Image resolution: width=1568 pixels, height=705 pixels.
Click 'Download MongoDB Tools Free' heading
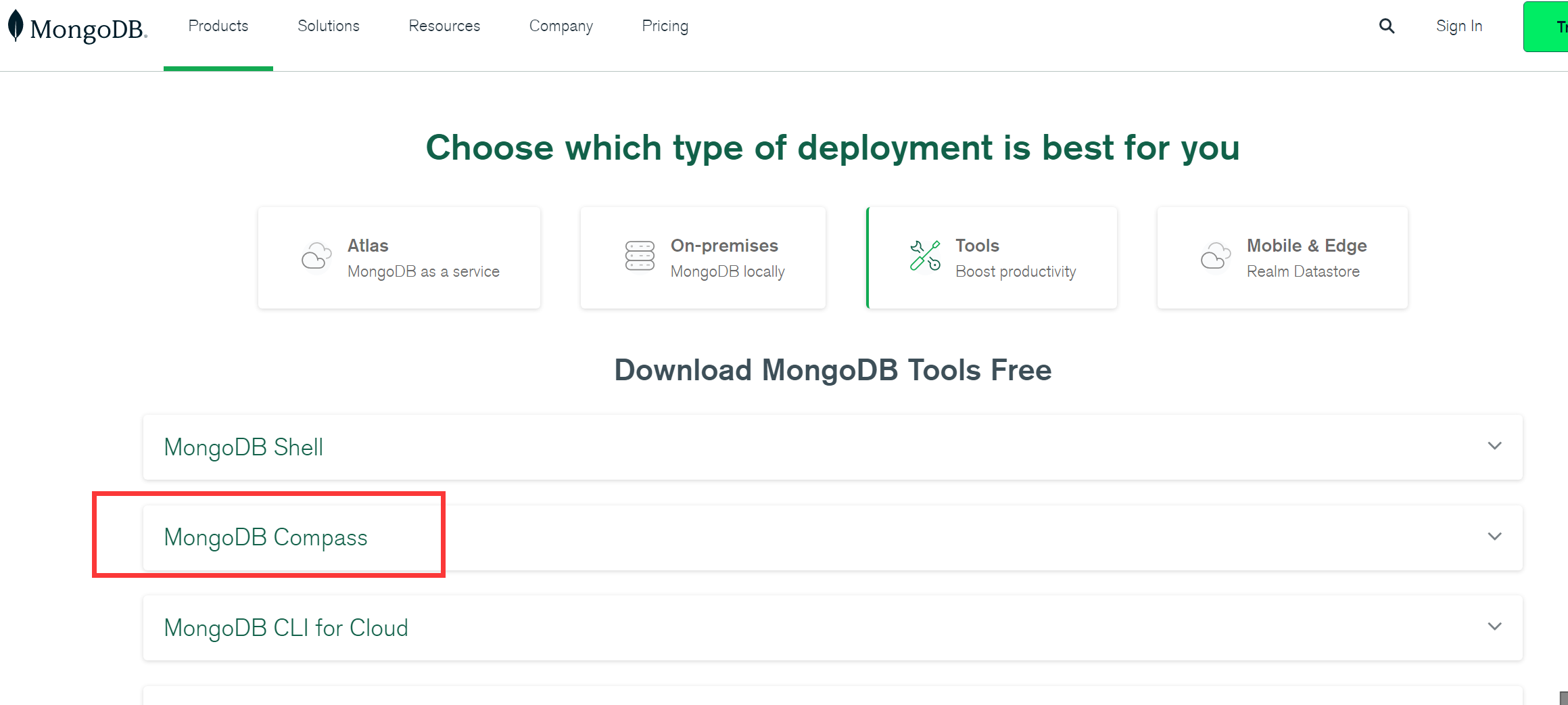(x=833, y=370)
